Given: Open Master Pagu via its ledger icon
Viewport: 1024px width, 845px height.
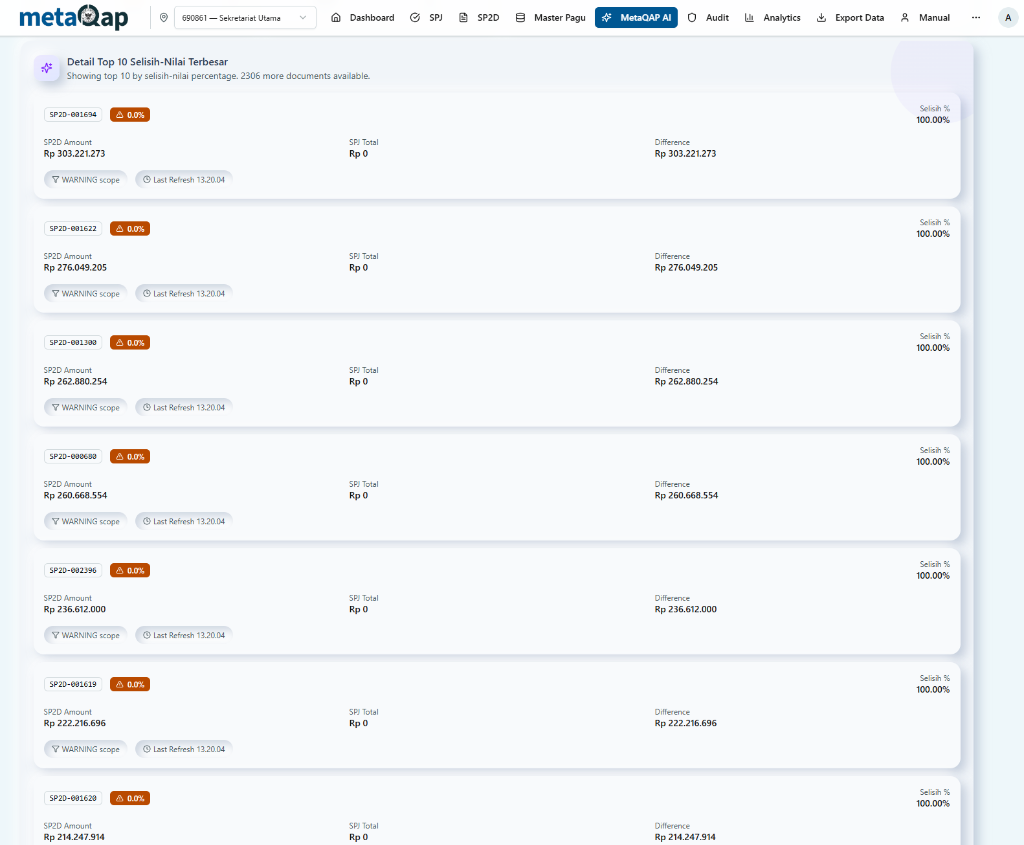Looking at the screenshot, I should (x=521, y=17).
